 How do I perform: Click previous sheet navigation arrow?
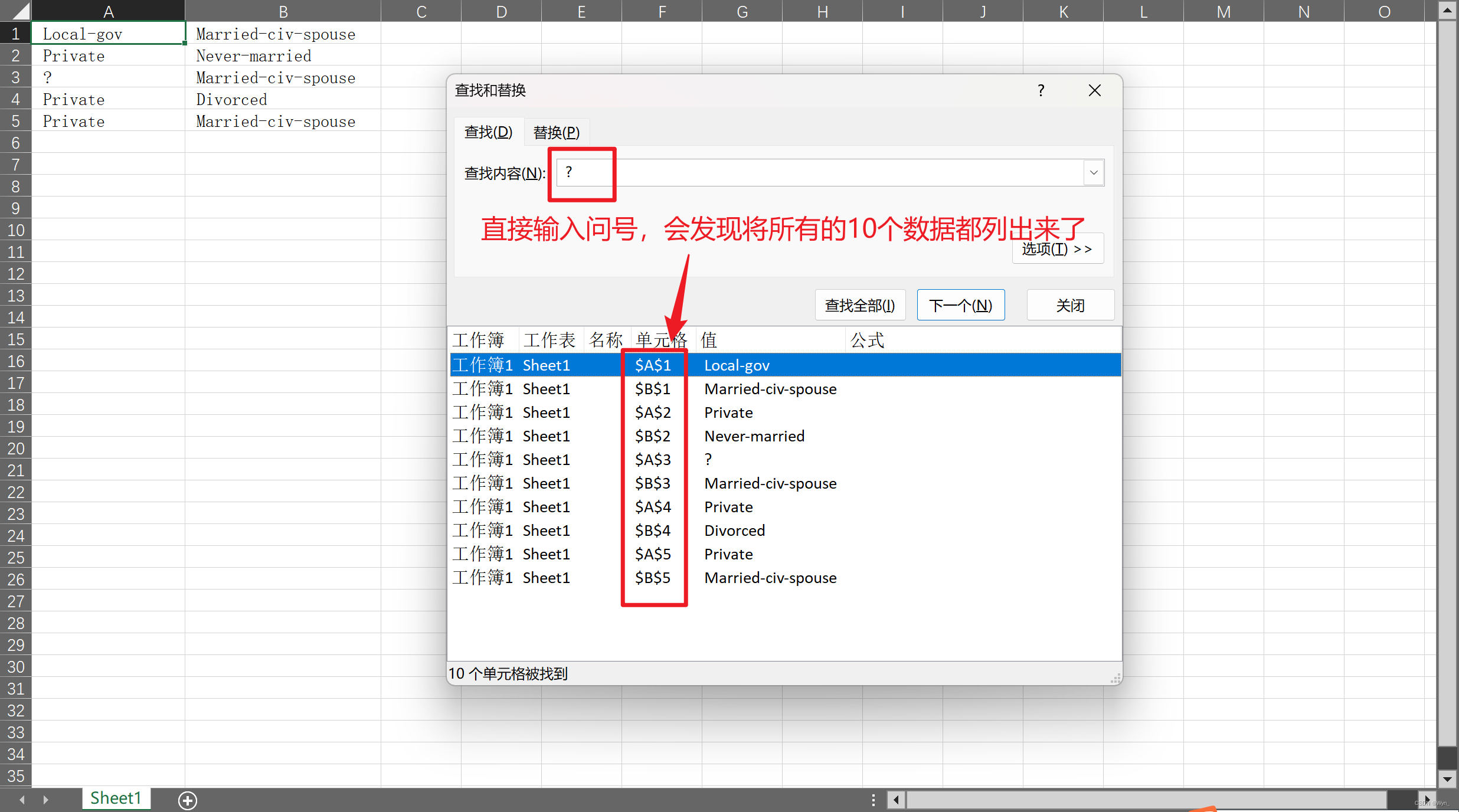pos(22,800)
